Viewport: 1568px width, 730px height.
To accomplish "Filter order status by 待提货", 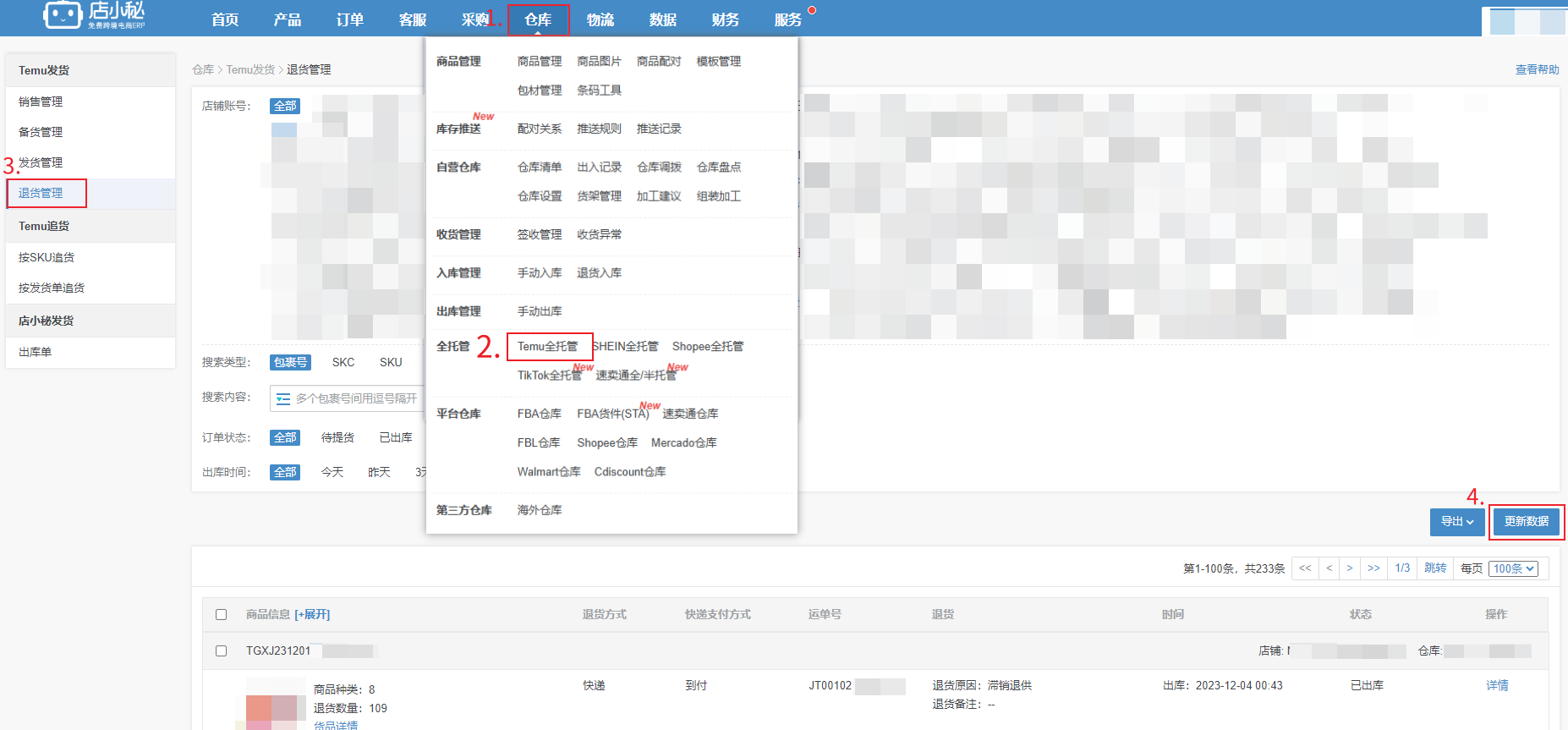I will click(x=338, y=438).
